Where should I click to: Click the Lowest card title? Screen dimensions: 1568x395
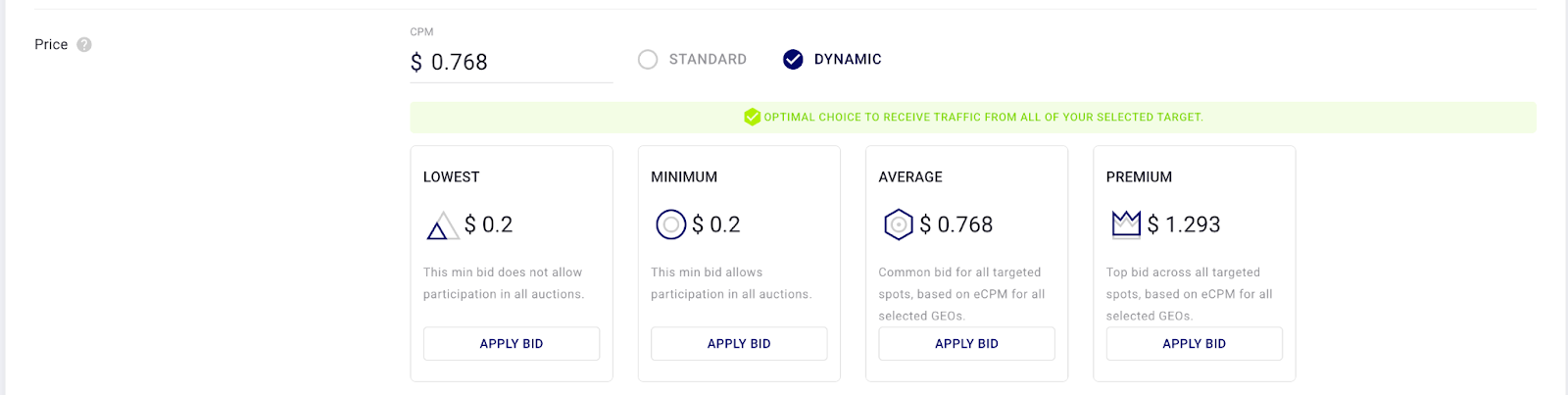(x=451, y=177)
